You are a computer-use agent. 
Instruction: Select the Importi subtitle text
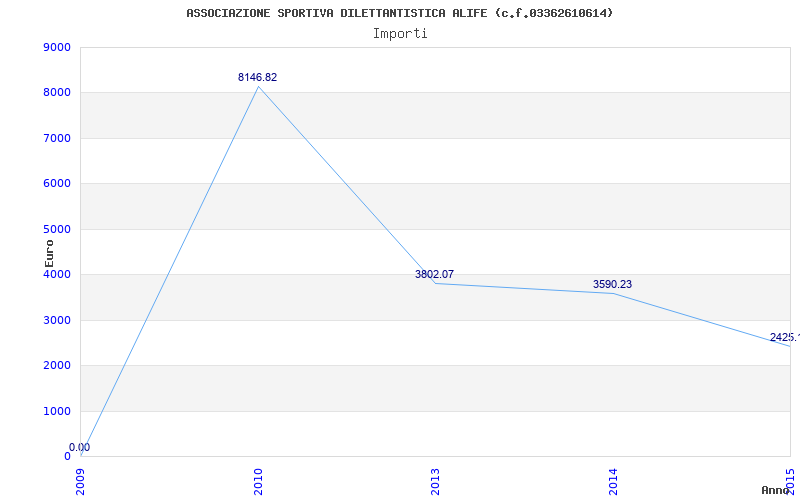point(400,34)
